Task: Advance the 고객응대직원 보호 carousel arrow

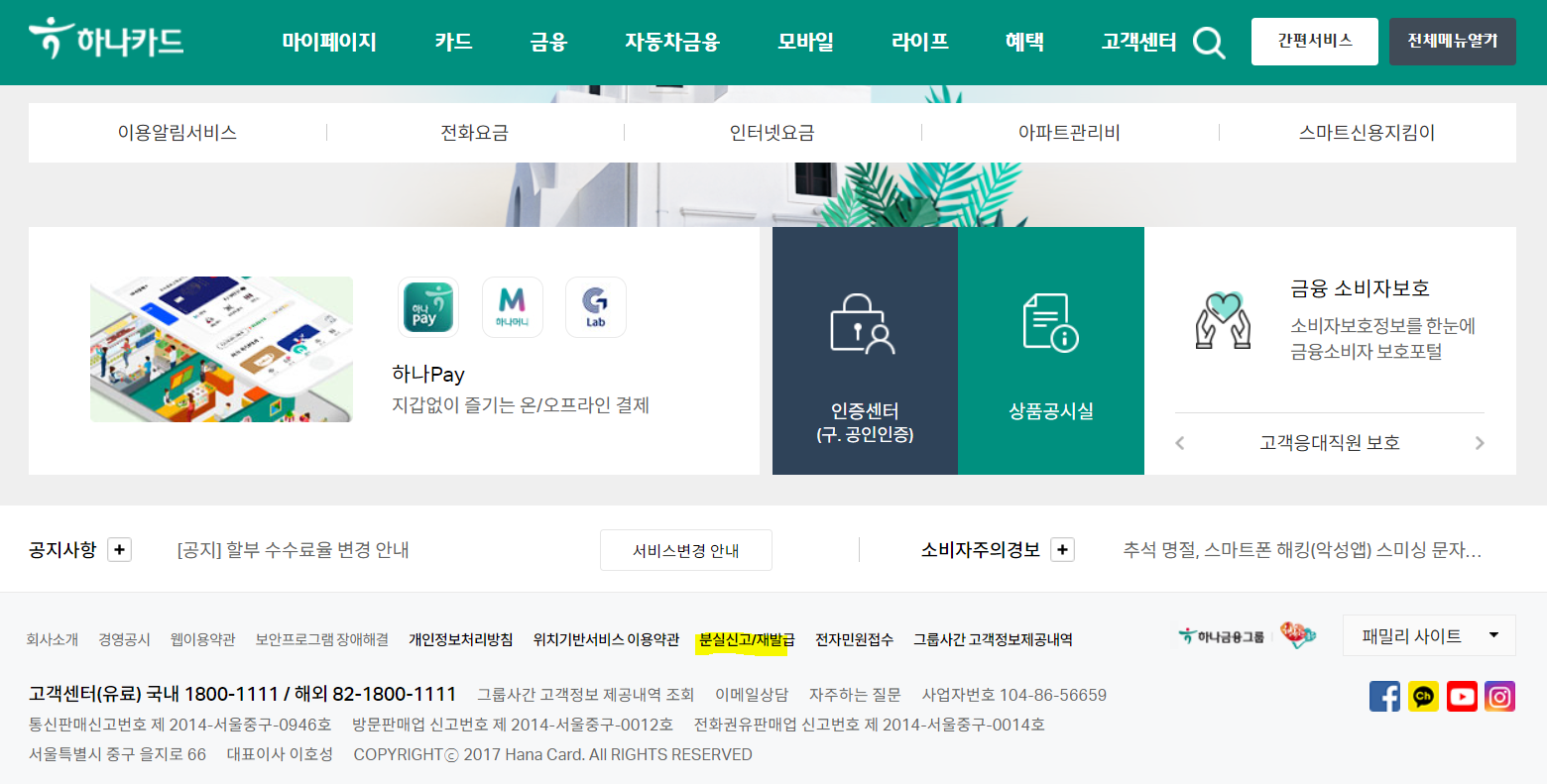Action: [1480, 443]
